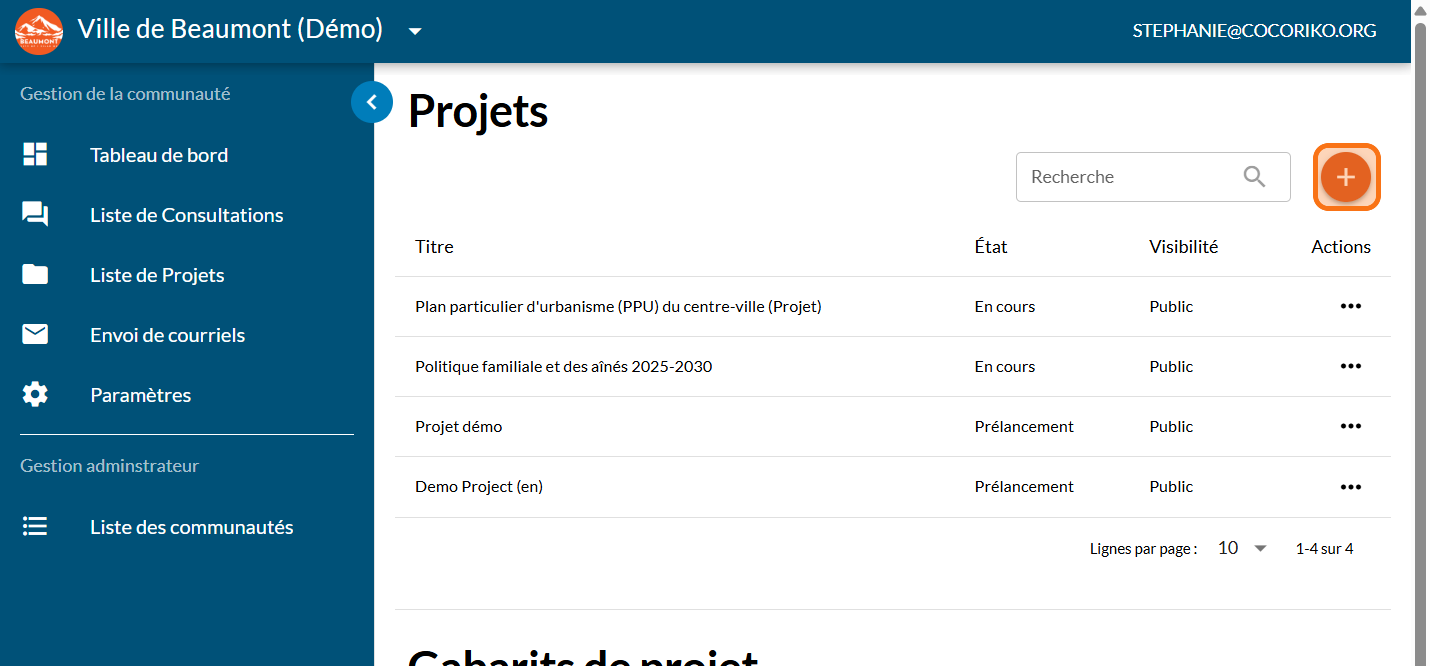
Task: Open the Lignes par page dropdown
Action: pos(1243,548)
